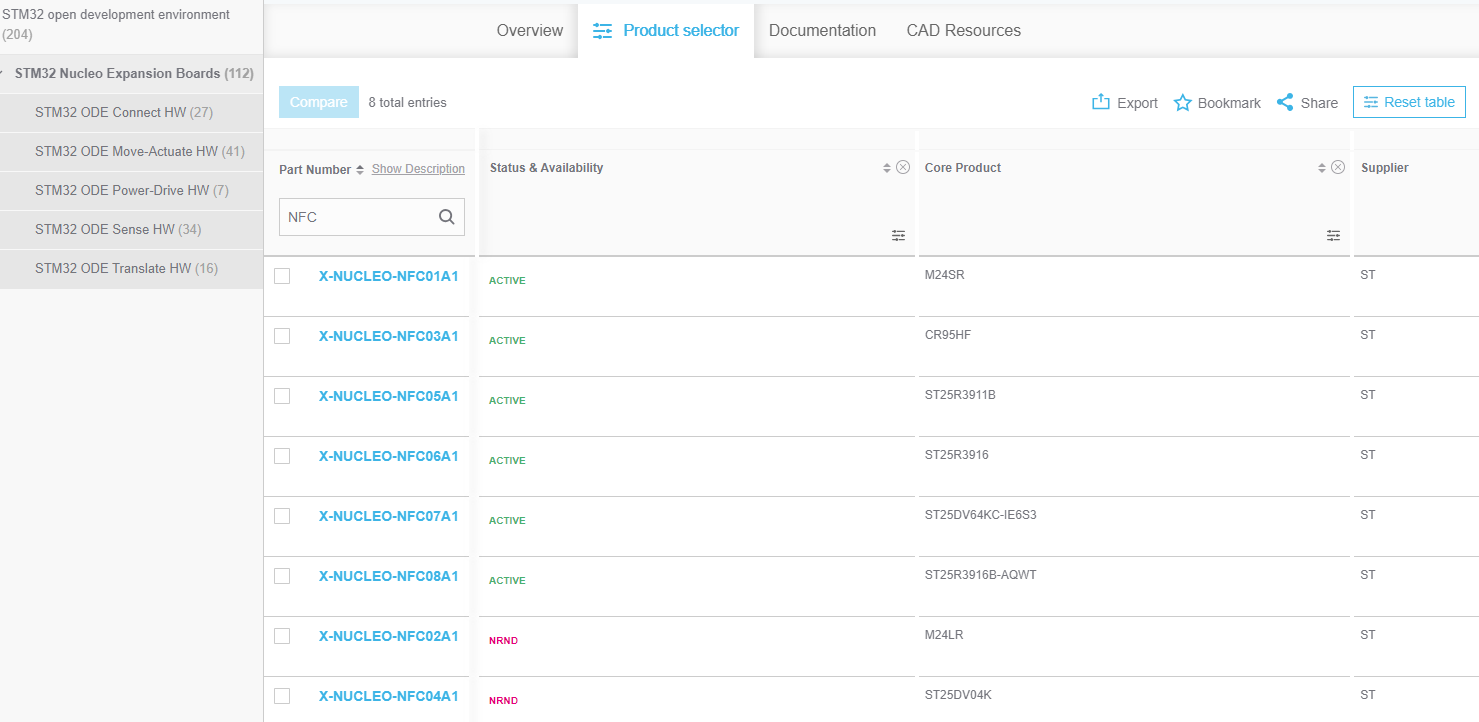This screenshot has height=722, width=1479.
Task: Open the X-NUCLEO-NFC06A1 product link
Action: 388,456
